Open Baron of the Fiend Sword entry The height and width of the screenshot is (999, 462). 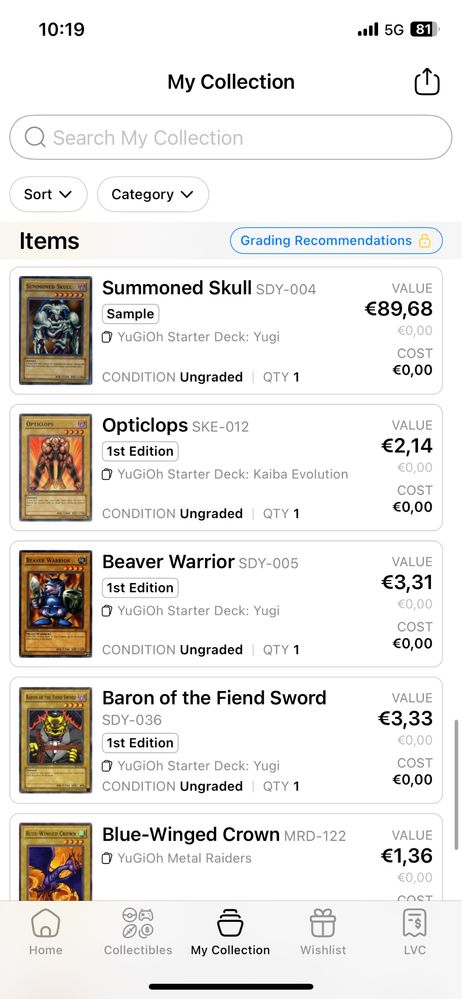click(x=226, y=740)
